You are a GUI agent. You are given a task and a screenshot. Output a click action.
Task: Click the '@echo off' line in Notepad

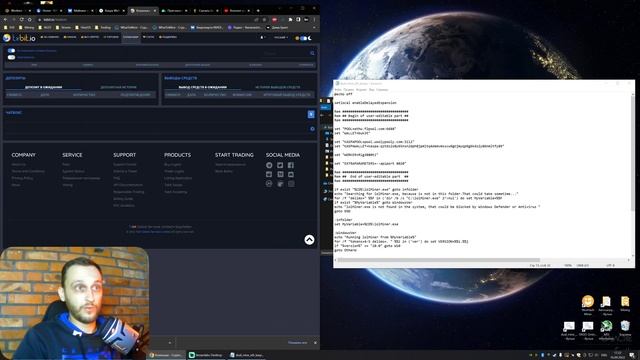pyautogui.click(x=343, y=94)
